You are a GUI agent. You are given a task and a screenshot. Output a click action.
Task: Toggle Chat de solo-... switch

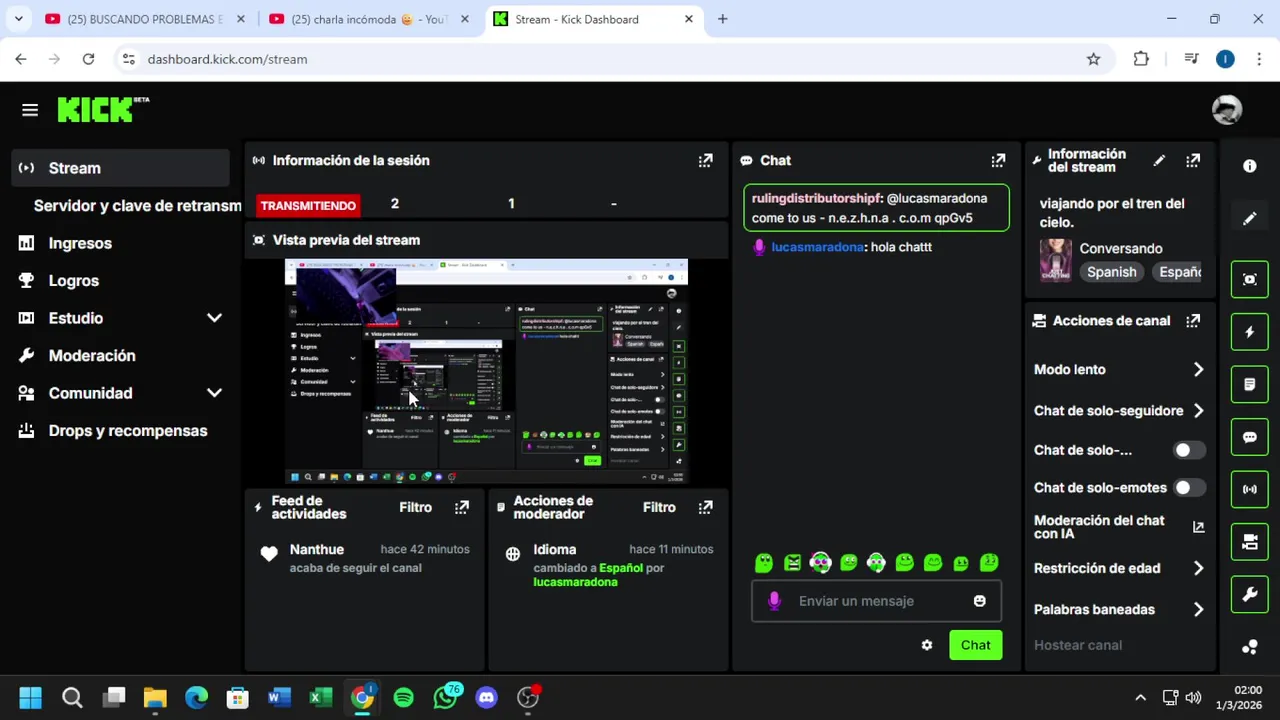(1188, 450)
